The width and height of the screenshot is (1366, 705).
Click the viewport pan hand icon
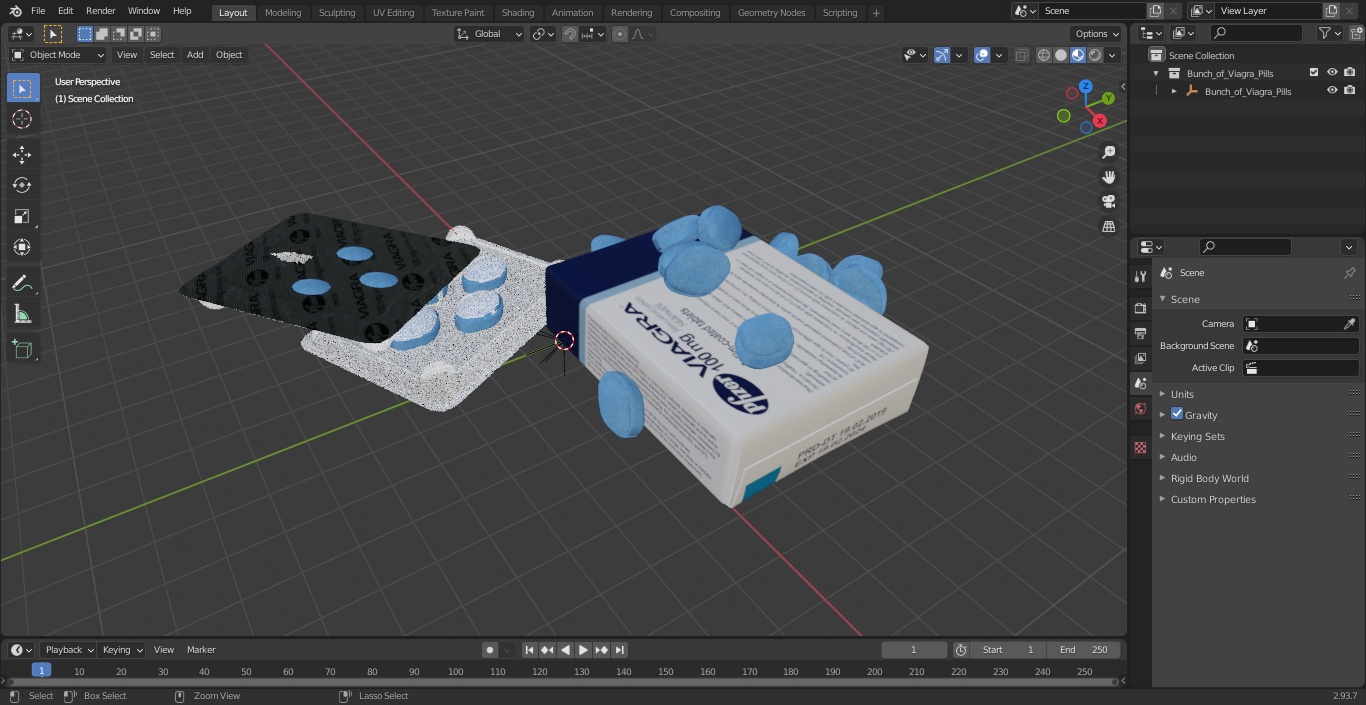coord(1108,177)
